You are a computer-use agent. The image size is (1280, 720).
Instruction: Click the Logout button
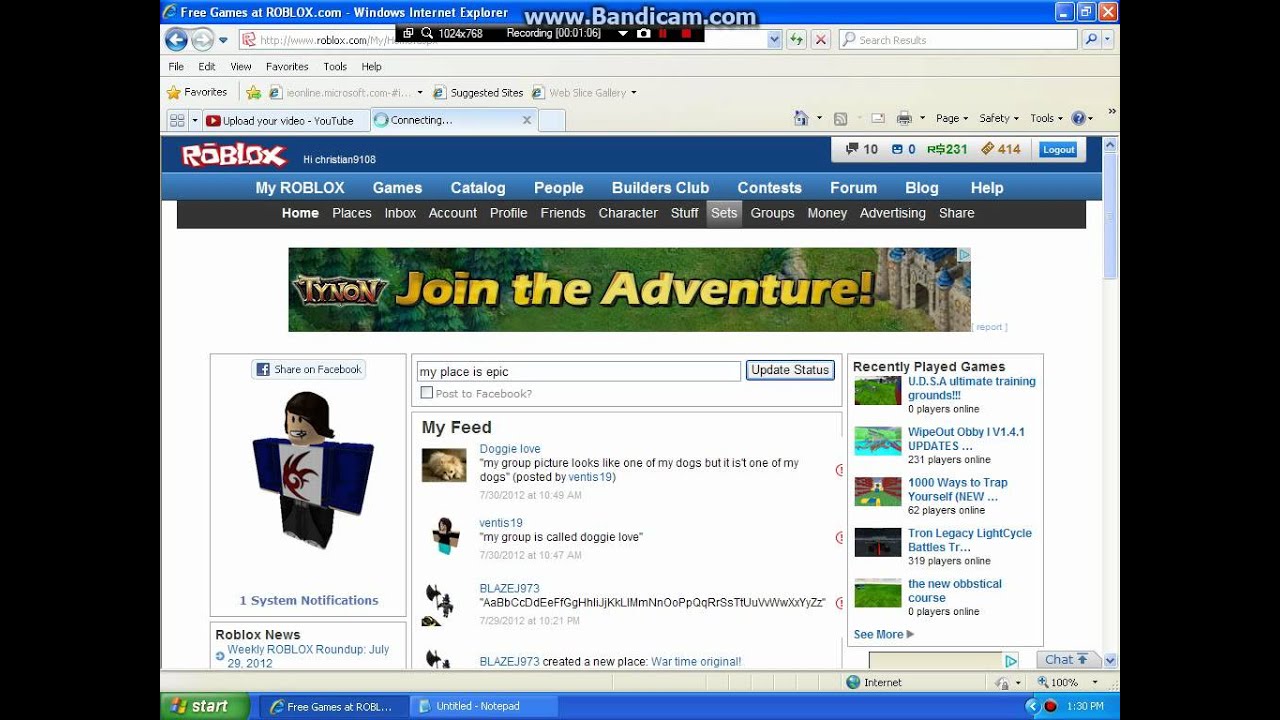pyautogui.click(x=1058, y=150)
